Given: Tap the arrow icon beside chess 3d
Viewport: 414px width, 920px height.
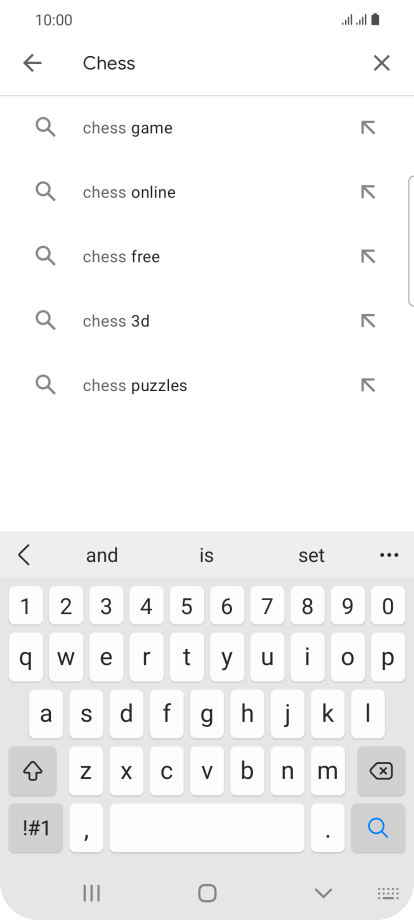Looking at the screenshot, I should [x=368, y=321].
